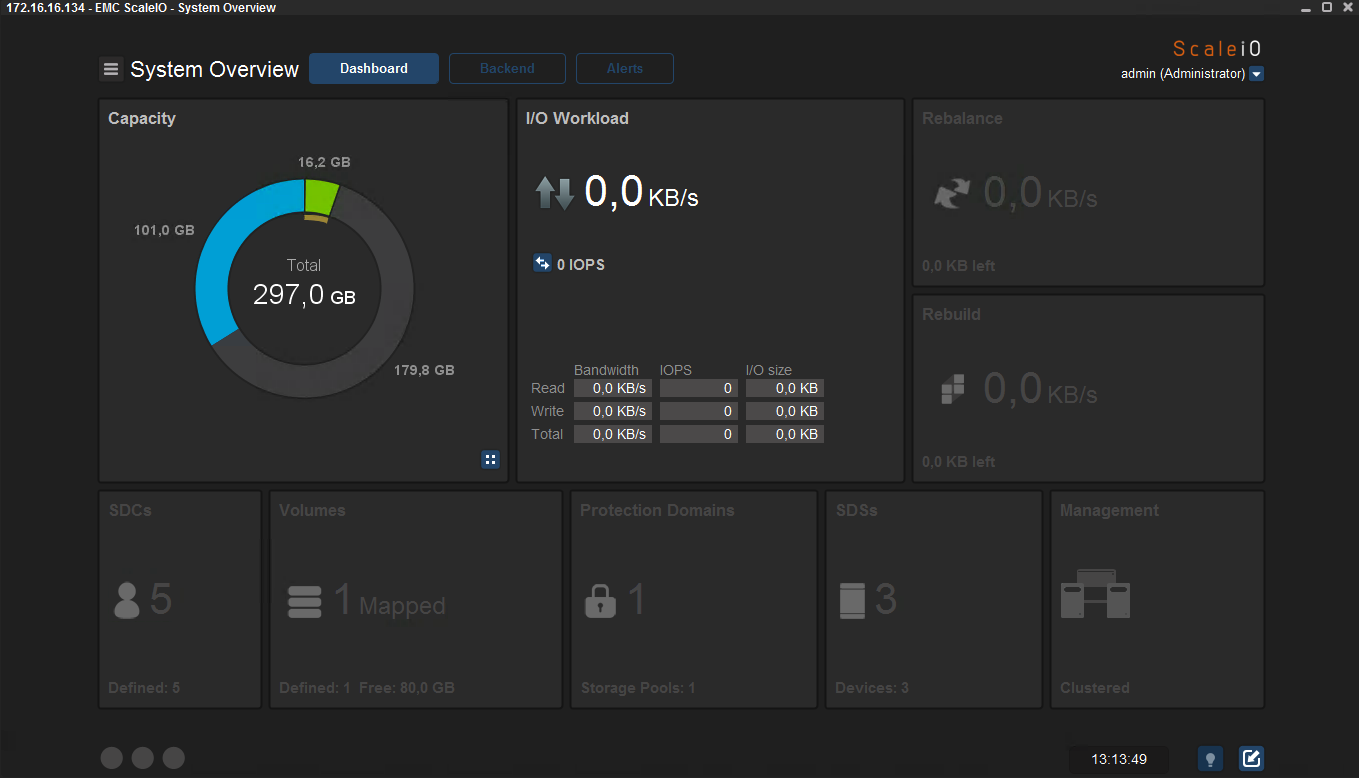Image resolution: width=1359 pixels, height=778 pixels.
Task: Toggle the capacity tile grid view button
Action: 490,459
